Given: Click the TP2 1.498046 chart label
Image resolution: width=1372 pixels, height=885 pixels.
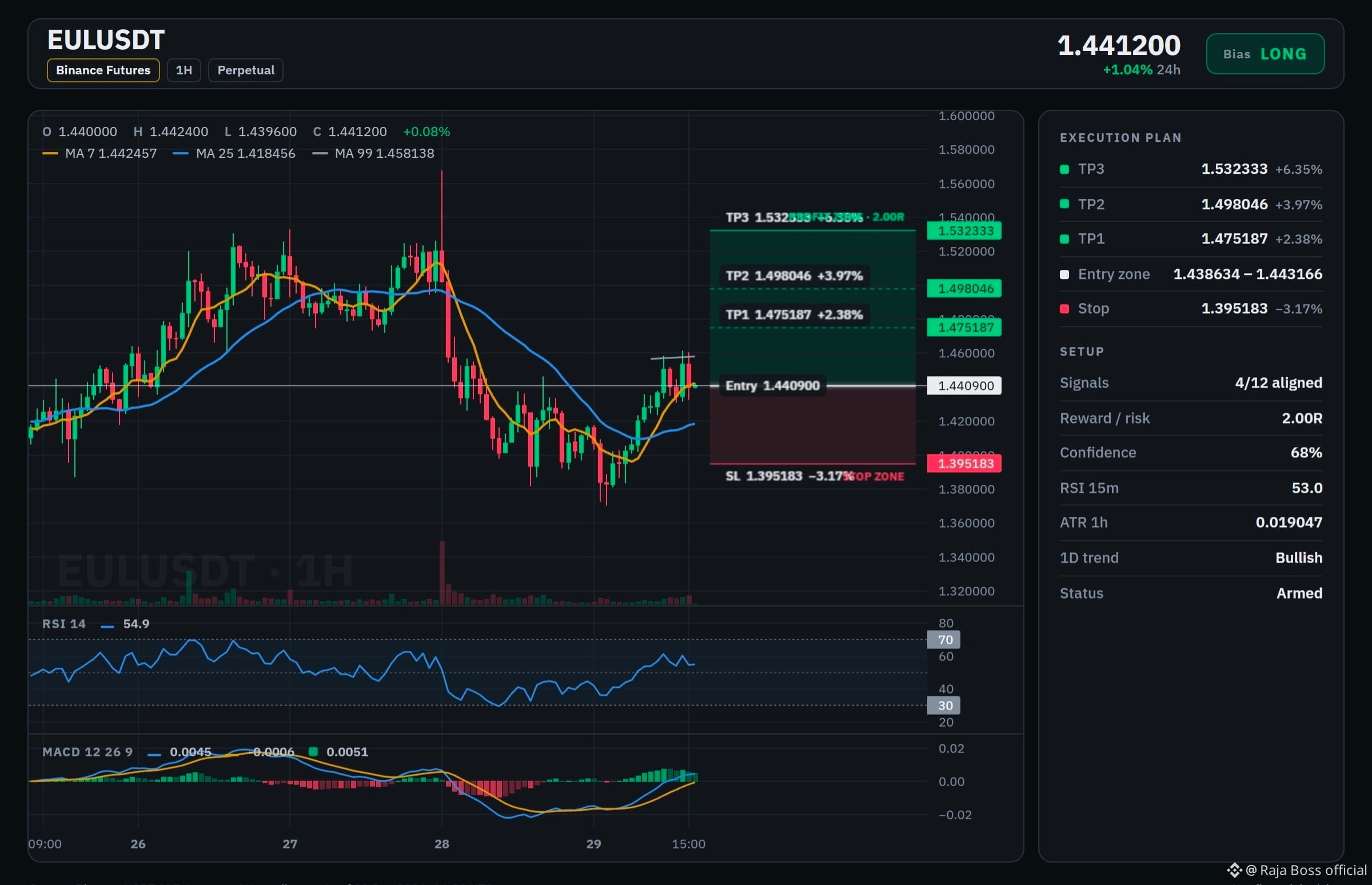Looking at the screenshot, I should [x=794, y=276].
